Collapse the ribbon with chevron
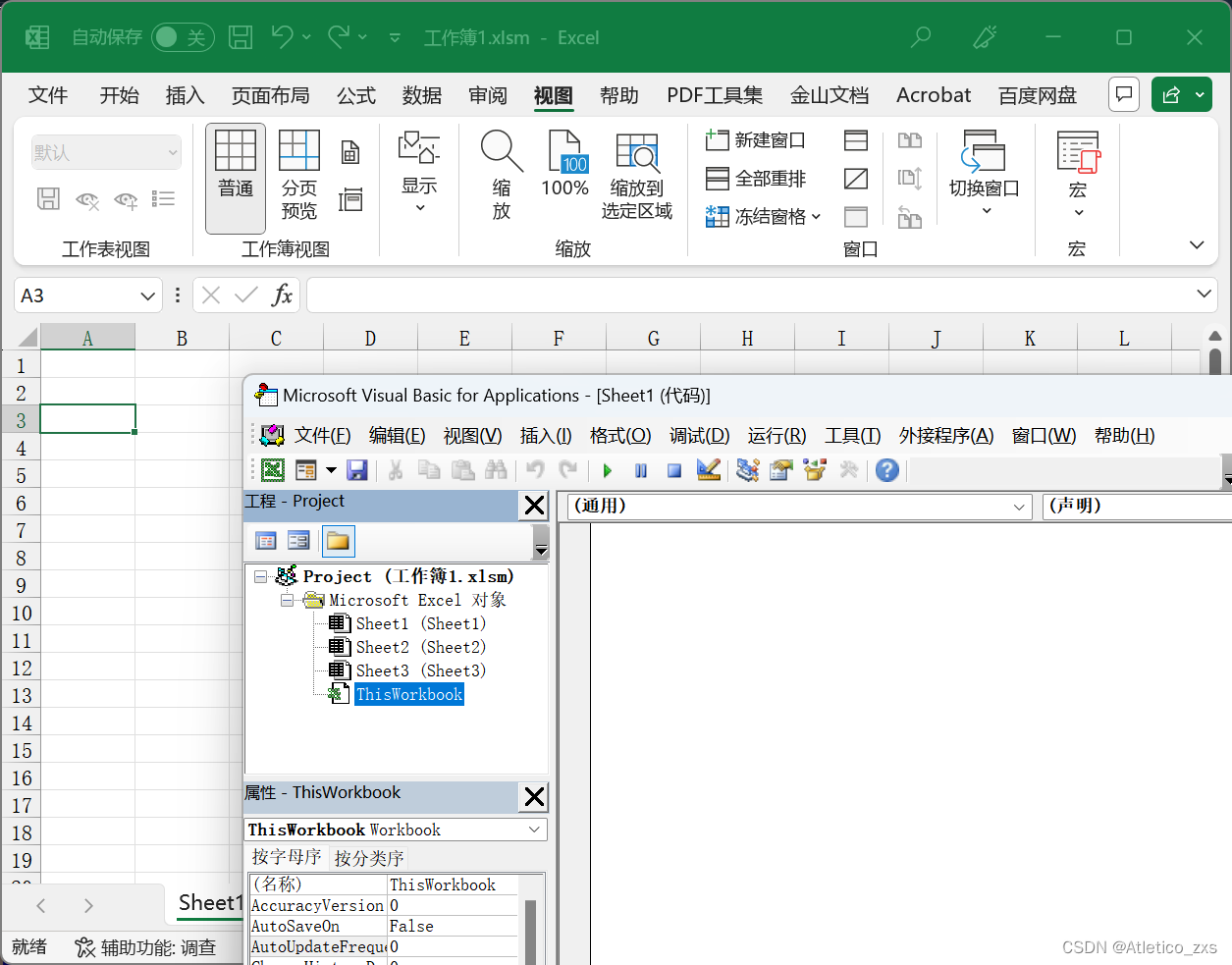Screen dimensions: 1232x965 (x=1197, y=245)
